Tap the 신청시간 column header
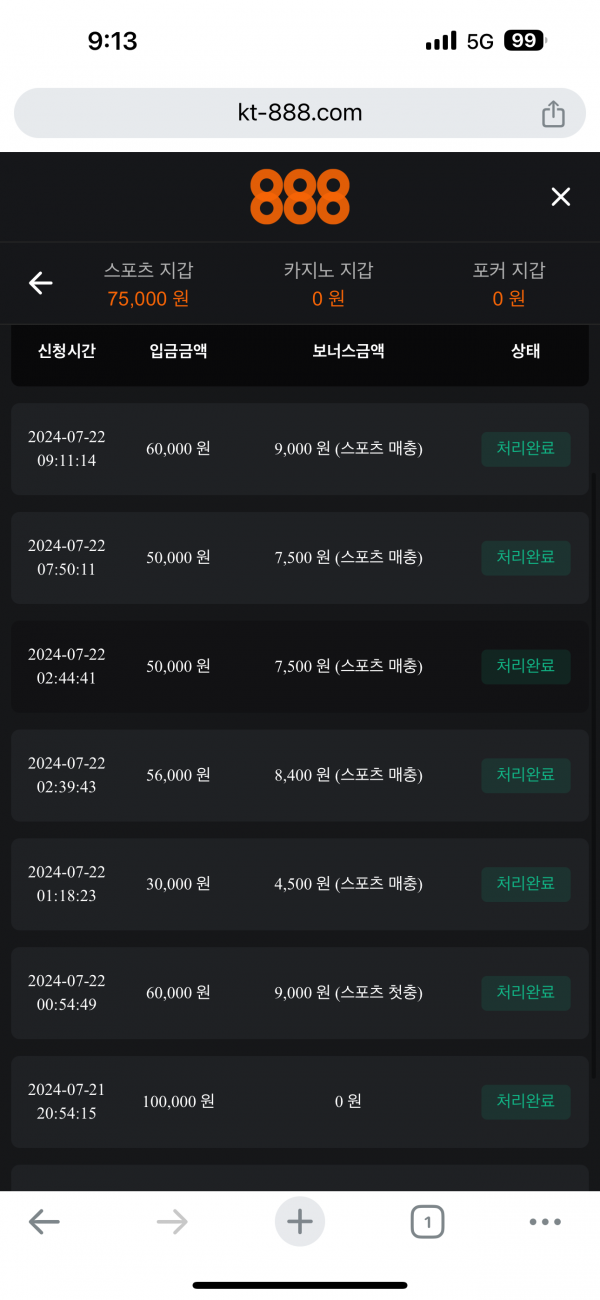The image size is (600, 1300). pyautogui.click(x=66, y=351)
